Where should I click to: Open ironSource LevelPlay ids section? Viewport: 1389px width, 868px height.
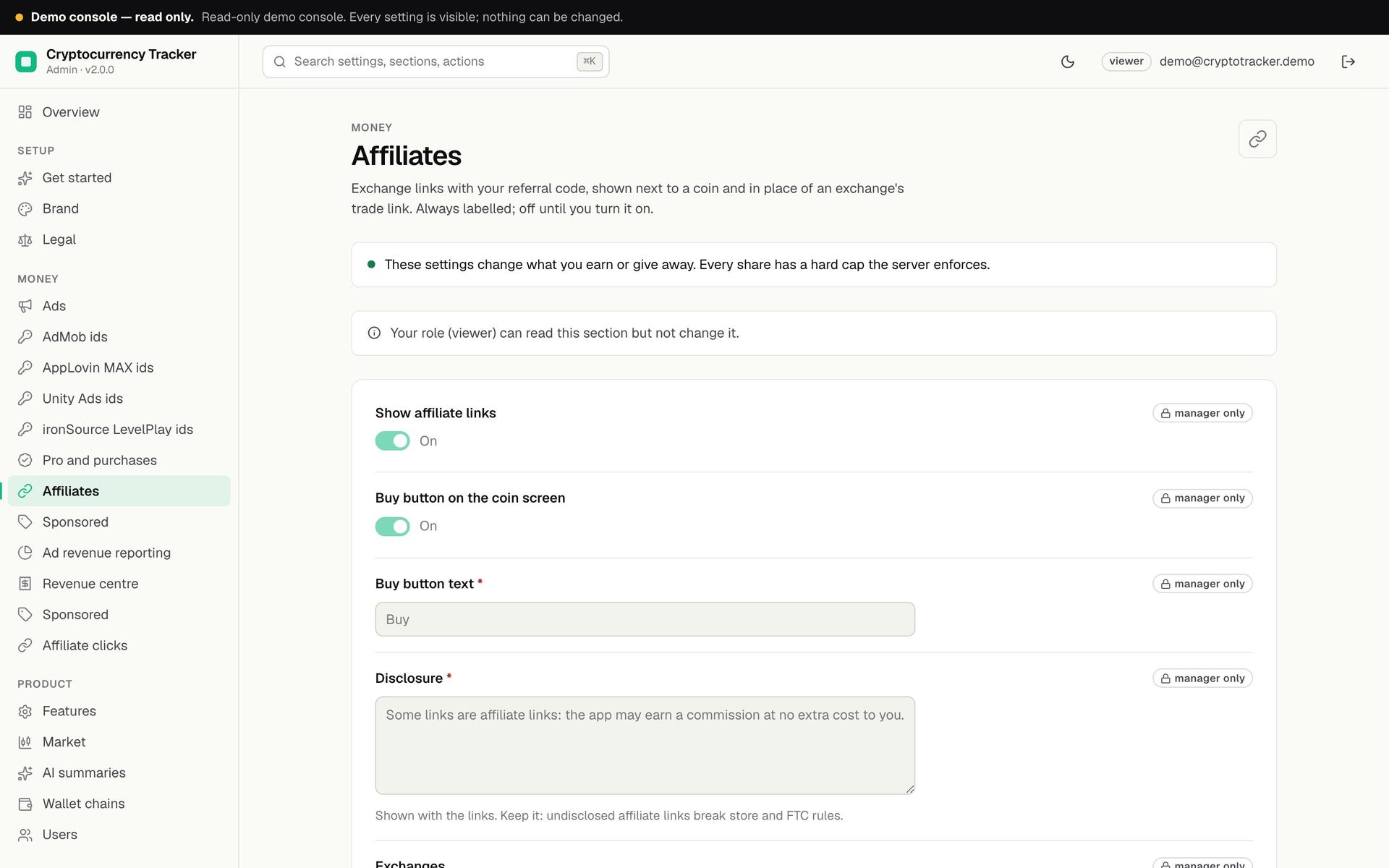pyautogui.click(x=119, y=430)
